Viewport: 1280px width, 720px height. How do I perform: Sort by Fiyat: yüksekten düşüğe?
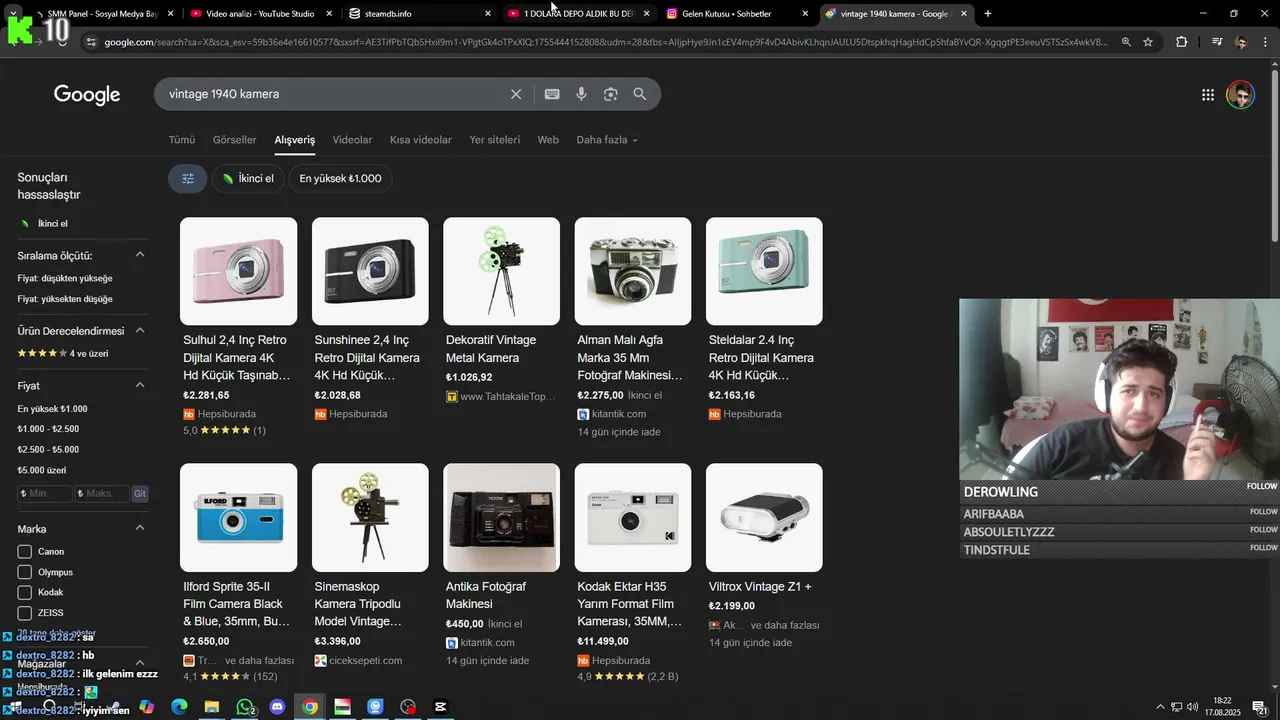tap(65, 299)
